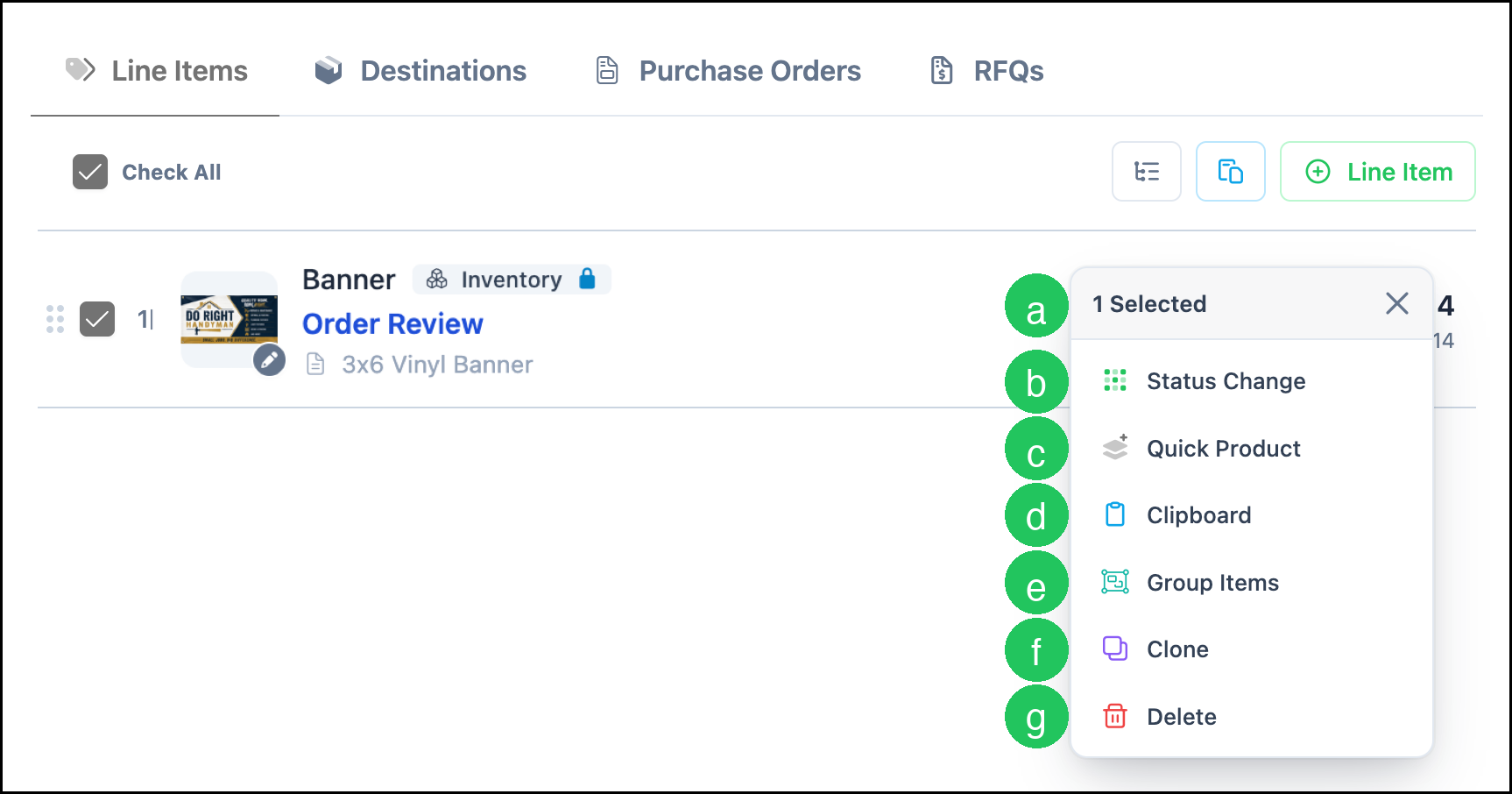Click the blue lock icon beside Inventory

pos(587,279)
